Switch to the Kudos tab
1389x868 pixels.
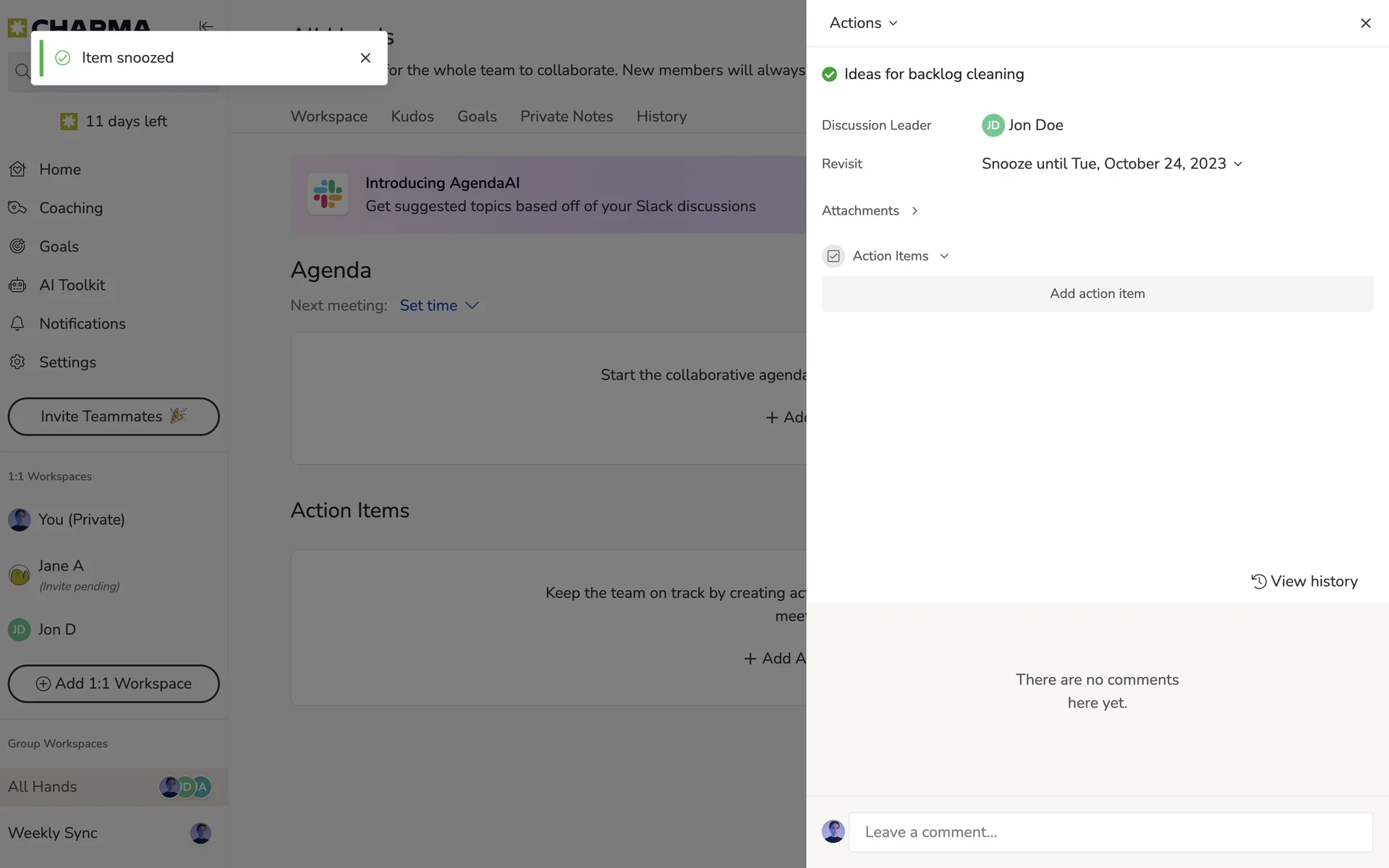point(412,116)
